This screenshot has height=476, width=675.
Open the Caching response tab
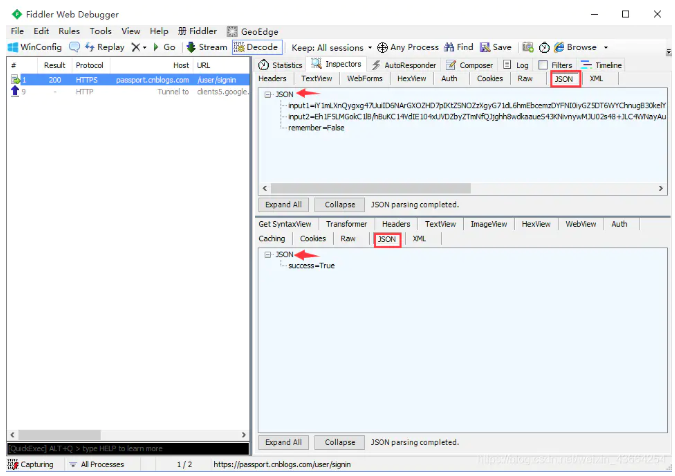point(272,239)
